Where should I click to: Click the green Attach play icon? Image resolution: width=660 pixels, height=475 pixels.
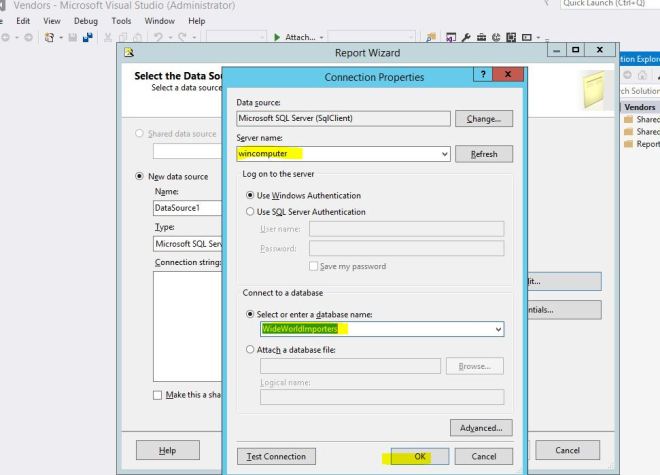277,37
